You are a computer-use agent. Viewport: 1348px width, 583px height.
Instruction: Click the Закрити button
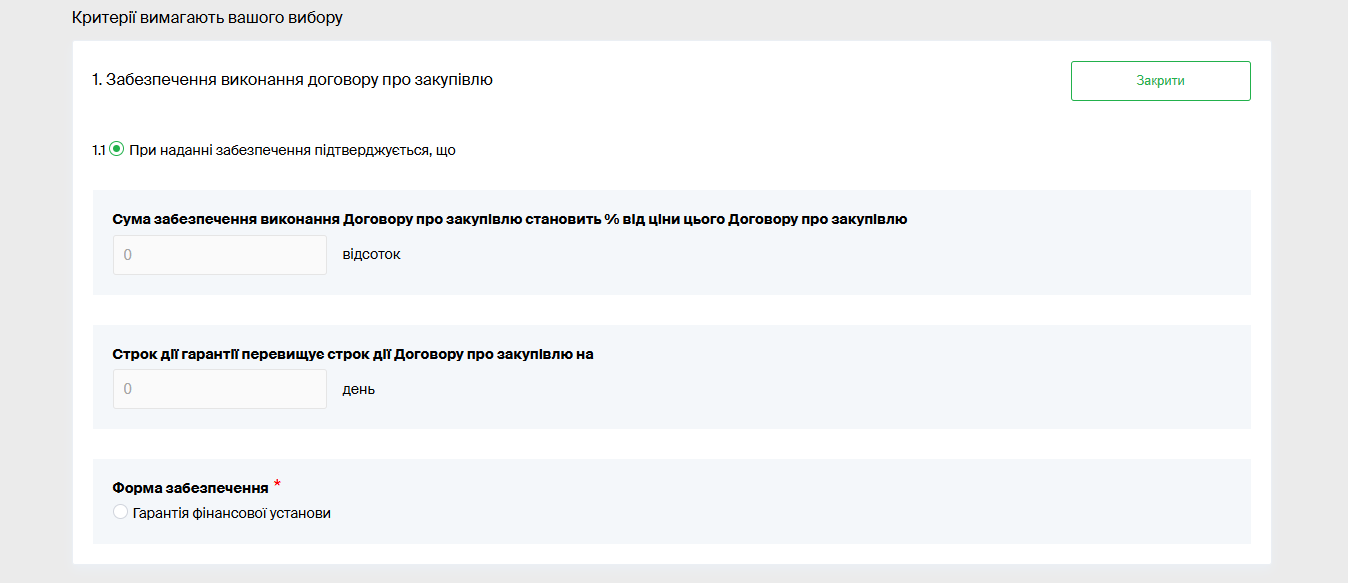coord(1160,81)
